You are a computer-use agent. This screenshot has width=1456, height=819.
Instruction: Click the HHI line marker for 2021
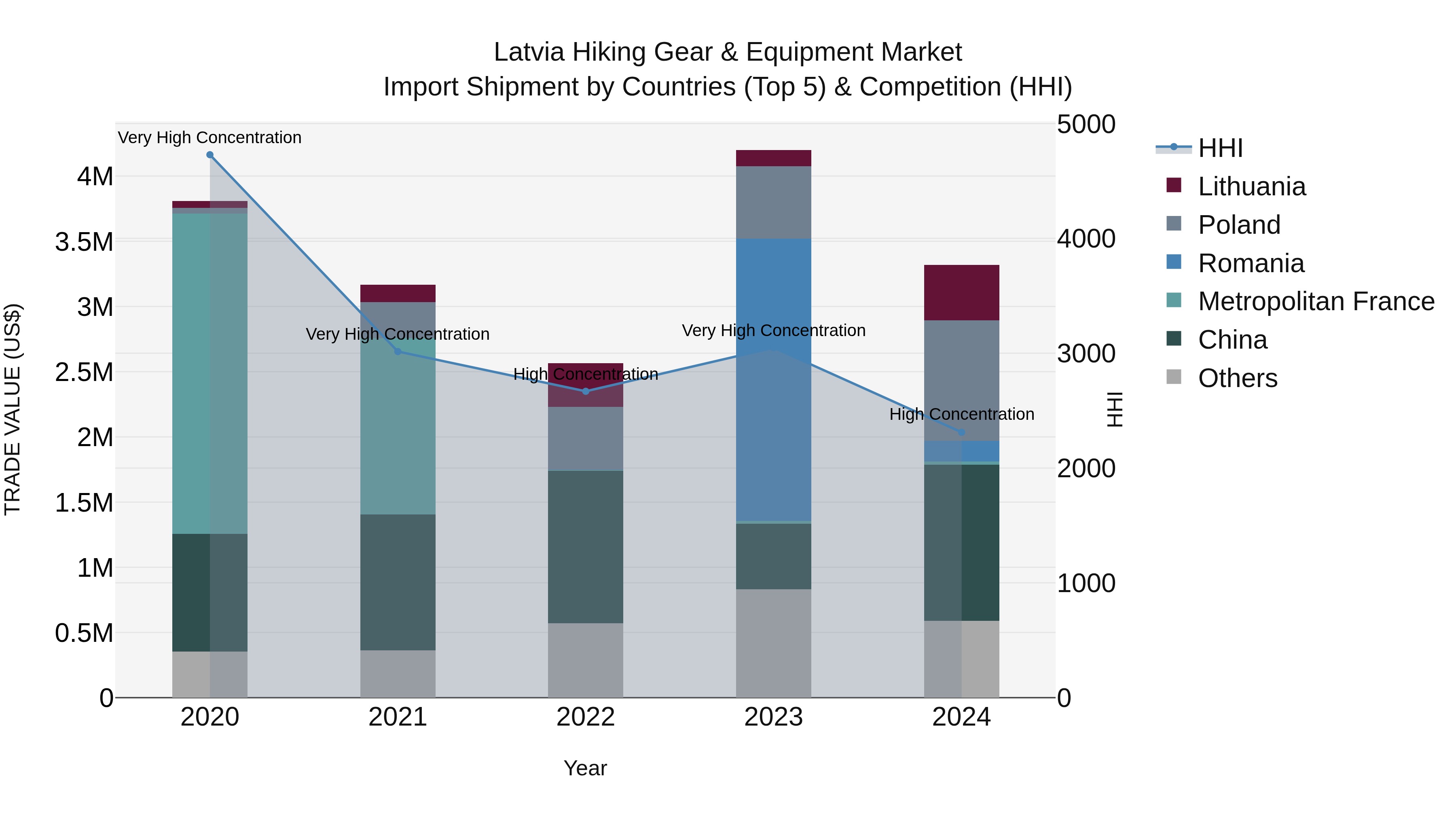click(397, 351)
